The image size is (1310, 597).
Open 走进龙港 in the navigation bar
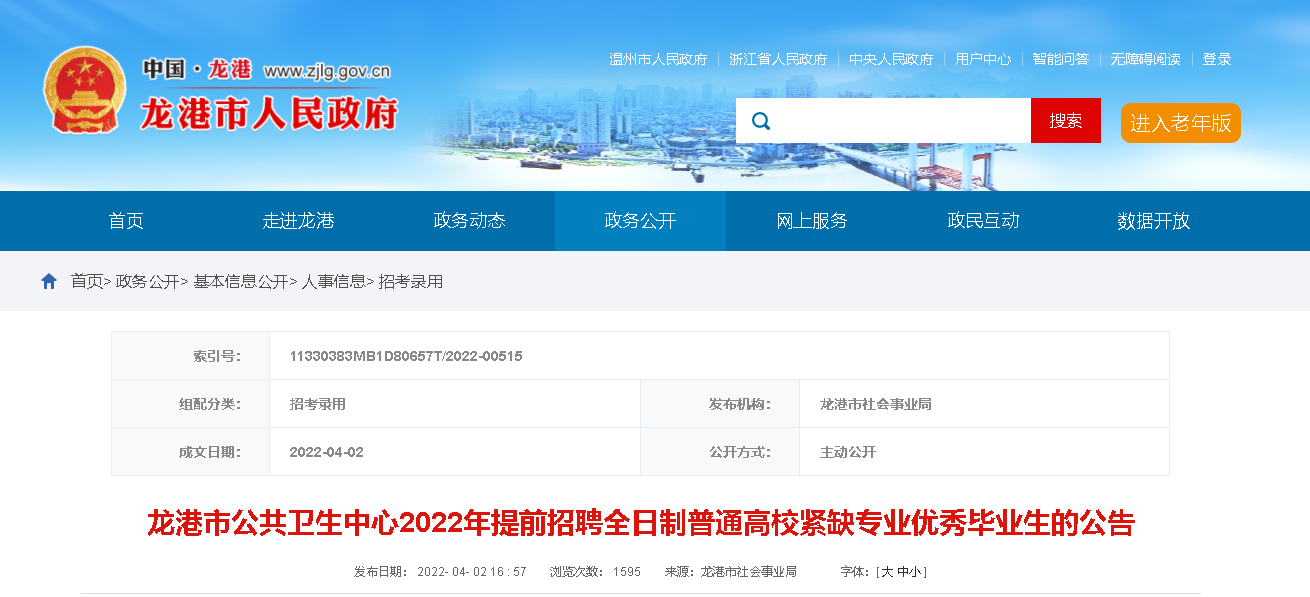tap(298, 221)
